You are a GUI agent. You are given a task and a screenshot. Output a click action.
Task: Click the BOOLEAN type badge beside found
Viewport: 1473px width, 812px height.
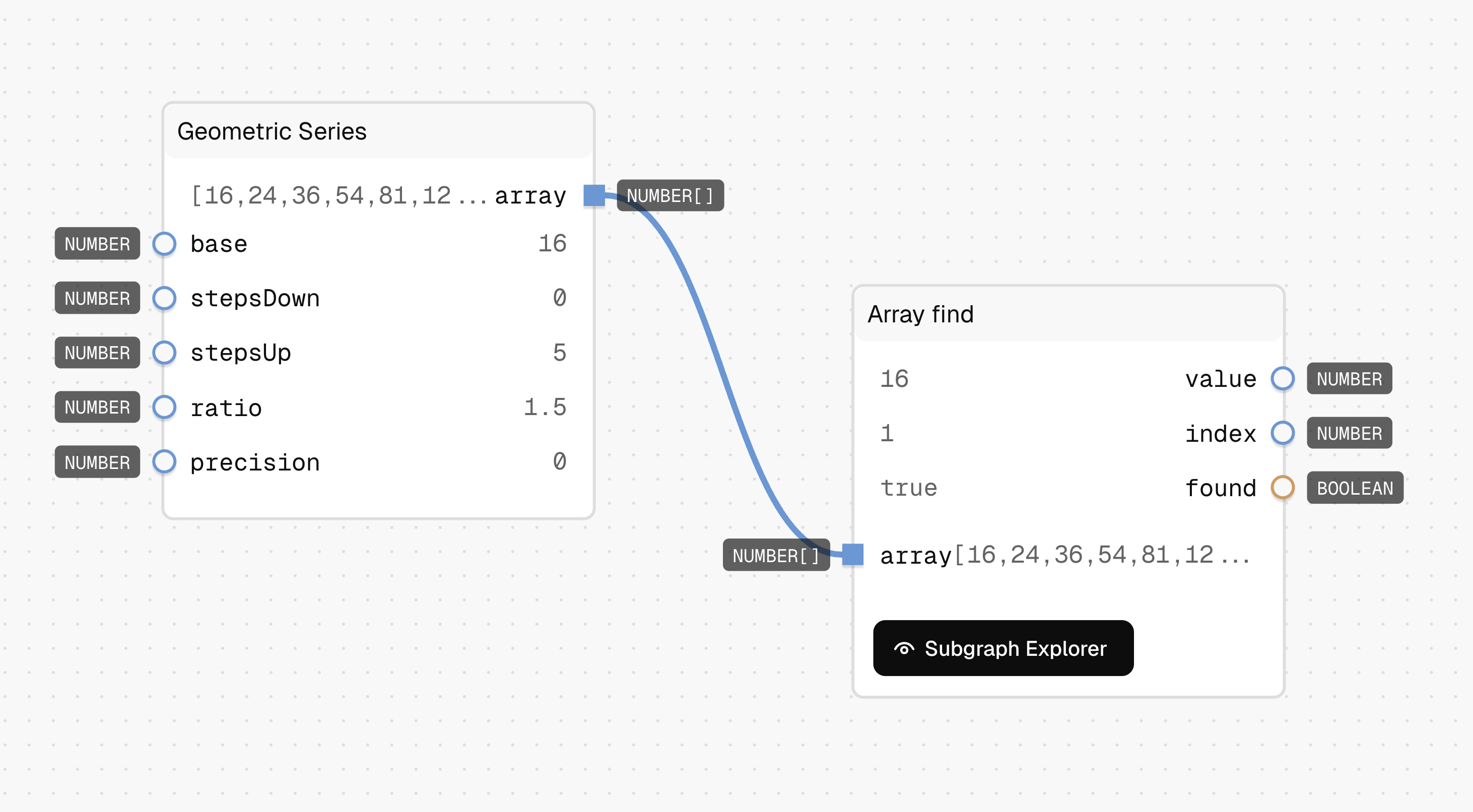(1355, 488)
